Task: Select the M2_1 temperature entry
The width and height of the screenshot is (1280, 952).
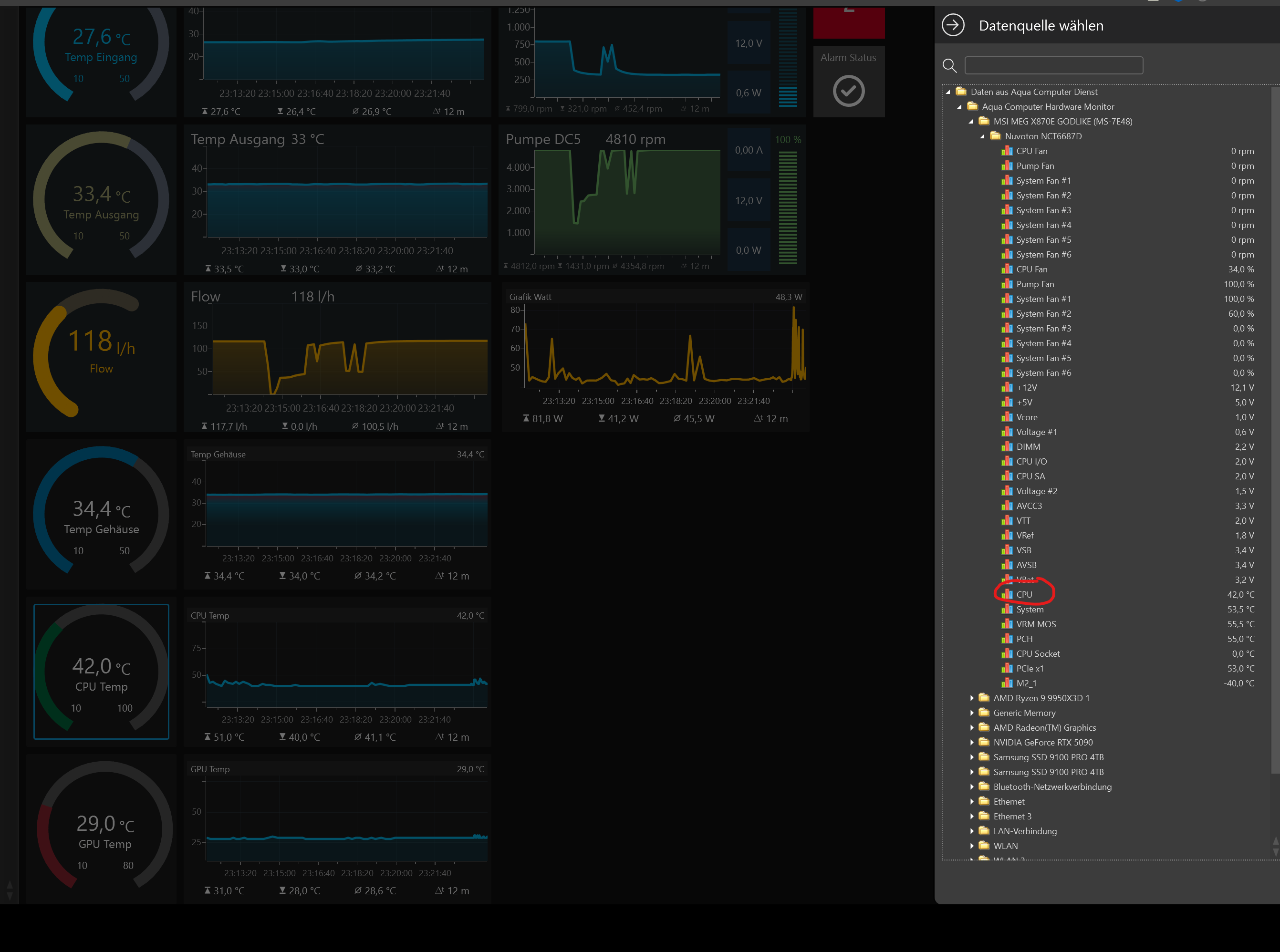Action: pos(1026,683)
